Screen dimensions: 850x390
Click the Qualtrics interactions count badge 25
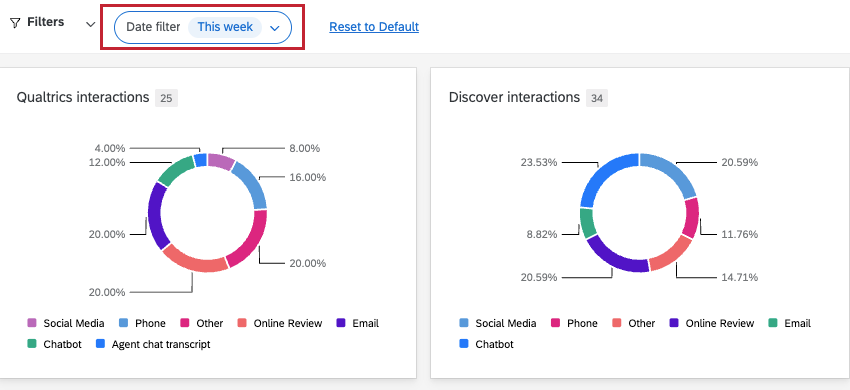[x=166, y=98]
